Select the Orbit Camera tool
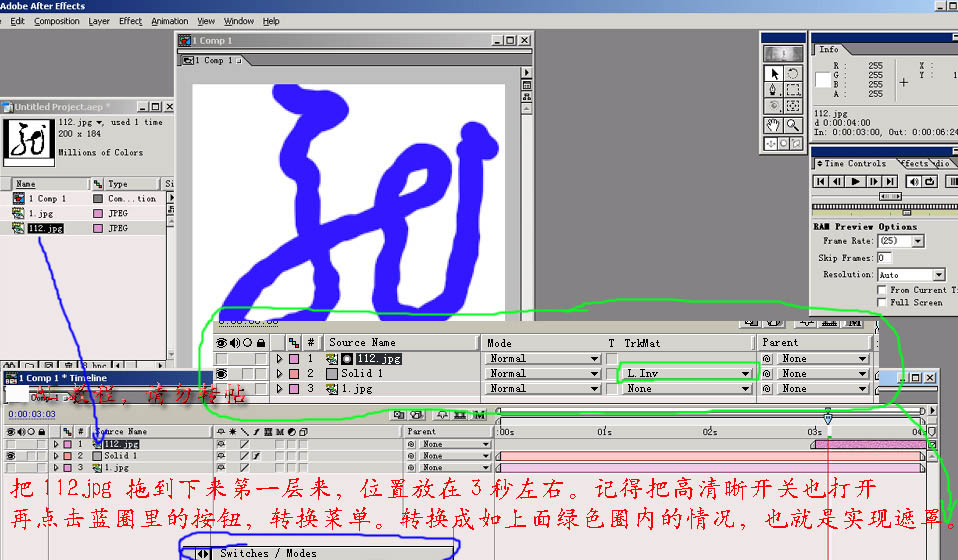 pyautogui.click(x=773, y=106)
